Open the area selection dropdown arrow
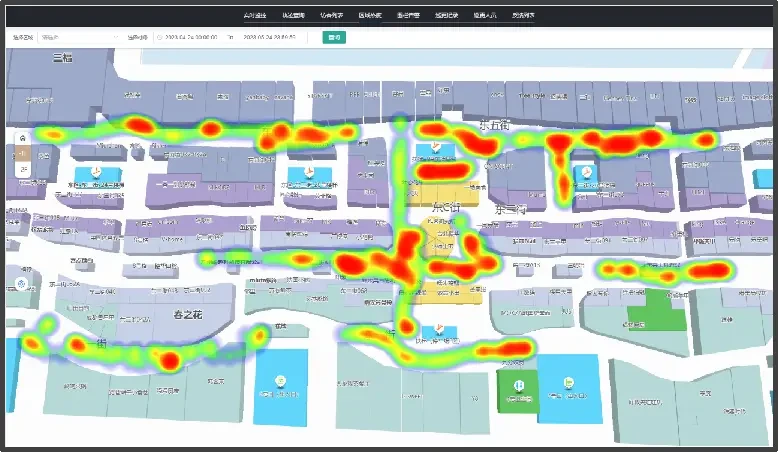Viewport: 778px width, 452px height. coord(116,37)
